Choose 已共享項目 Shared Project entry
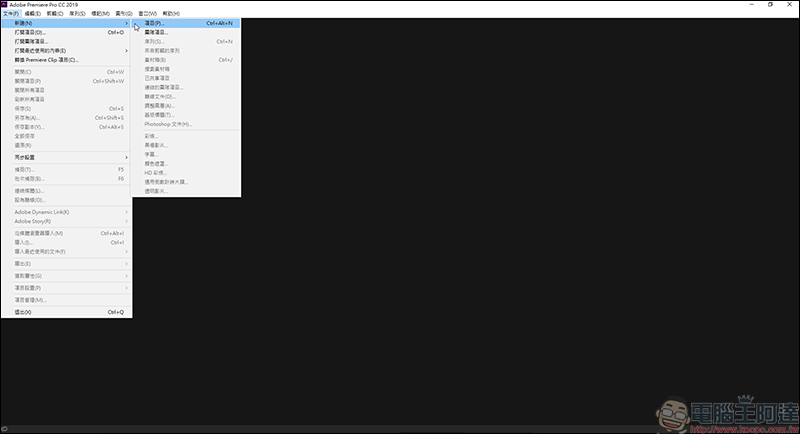 [x=186, y=78]
